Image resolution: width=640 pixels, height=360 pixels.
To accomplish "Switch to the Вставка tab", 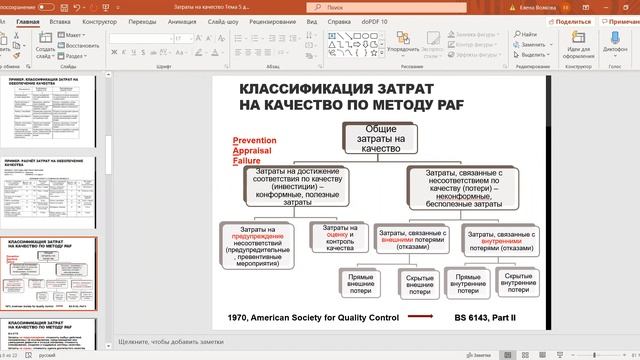I will point(60,22).
